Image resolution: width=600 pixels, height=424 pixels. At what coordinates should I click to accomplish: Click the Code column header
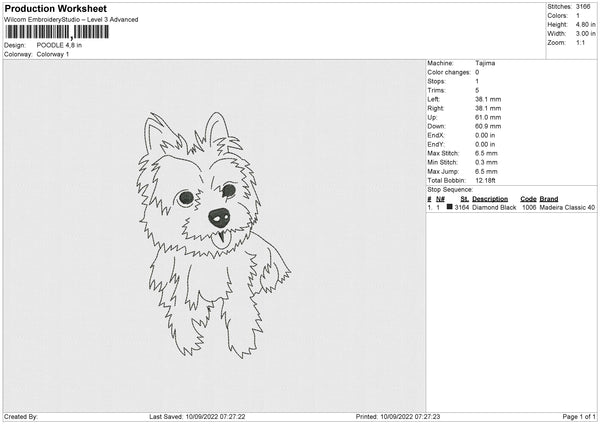[x=528, y=199]
